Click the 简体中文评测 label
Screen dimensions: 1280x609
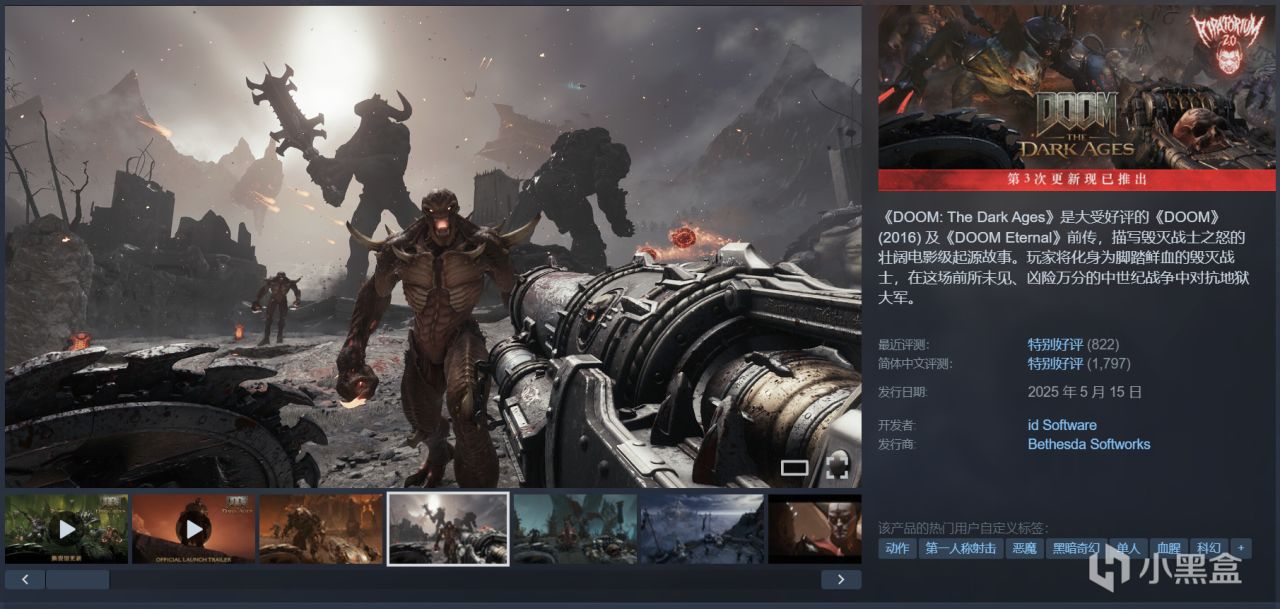pos(915,364)
